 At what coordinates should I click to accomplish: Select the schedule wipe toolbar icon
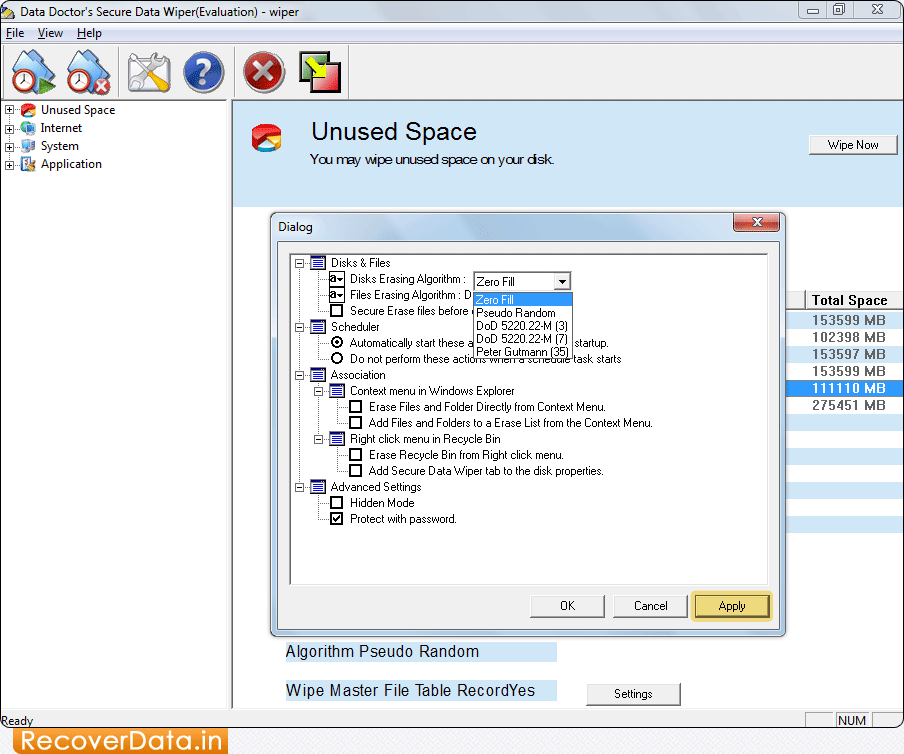tap(32, 71)
